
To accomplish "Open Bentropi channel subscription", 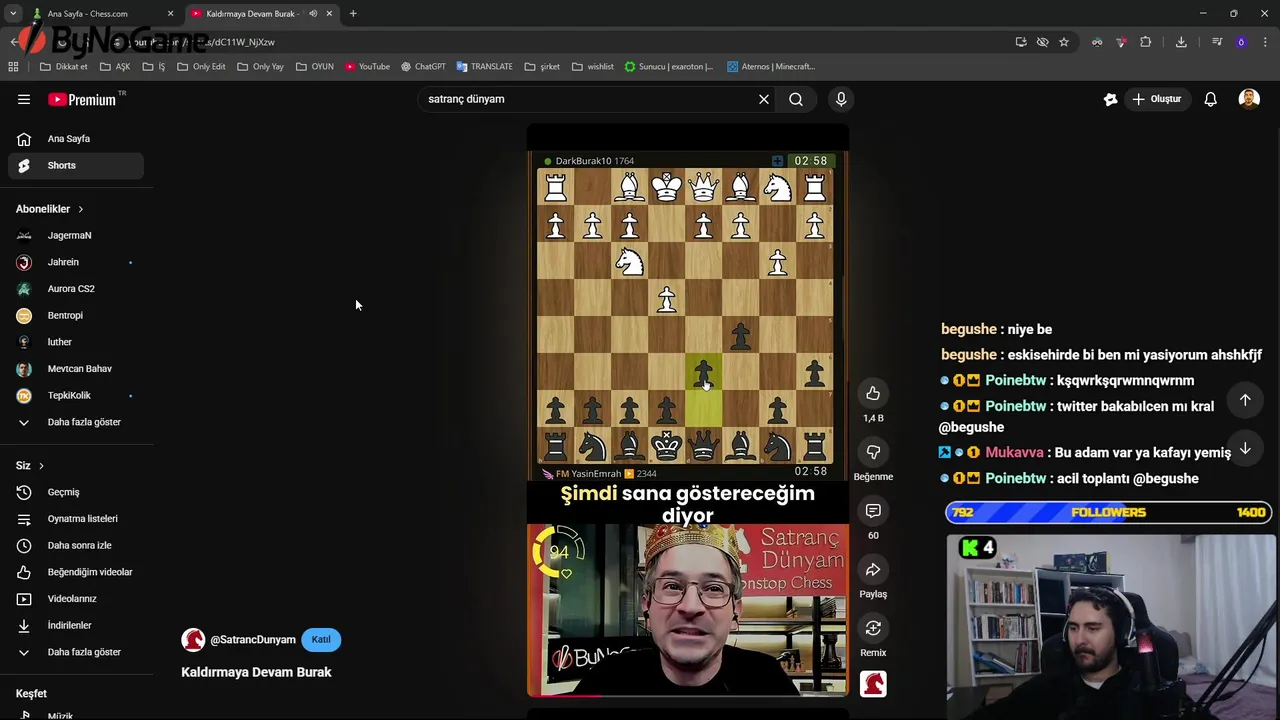I will point(76,315).
